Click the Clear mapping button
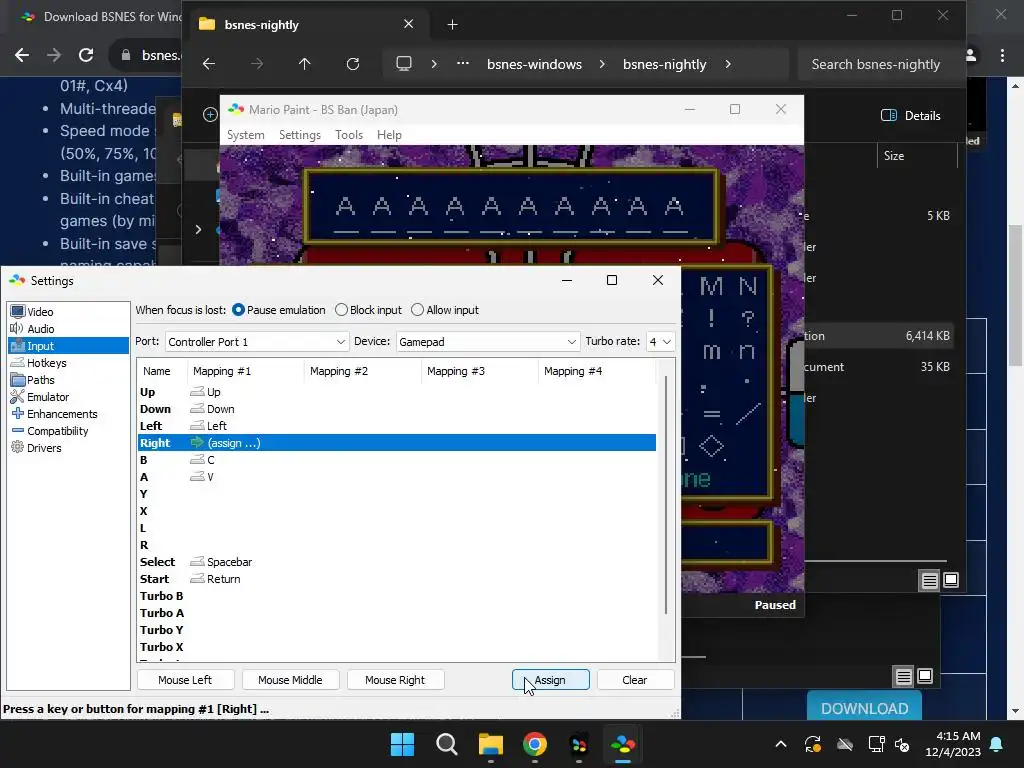1024x768 pixels. click(635, 680)
